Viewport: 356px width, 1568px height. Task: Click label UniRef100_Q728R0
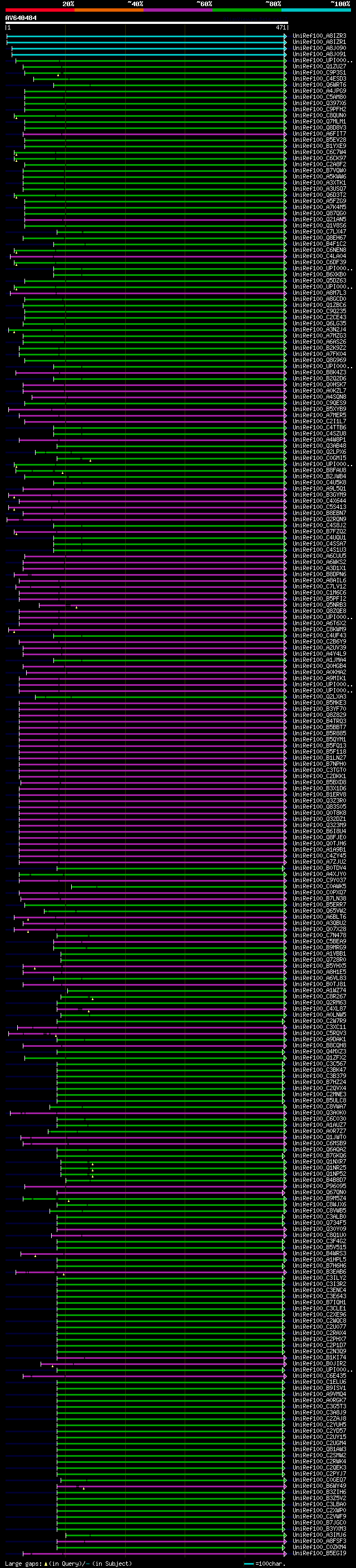[319, 959]
